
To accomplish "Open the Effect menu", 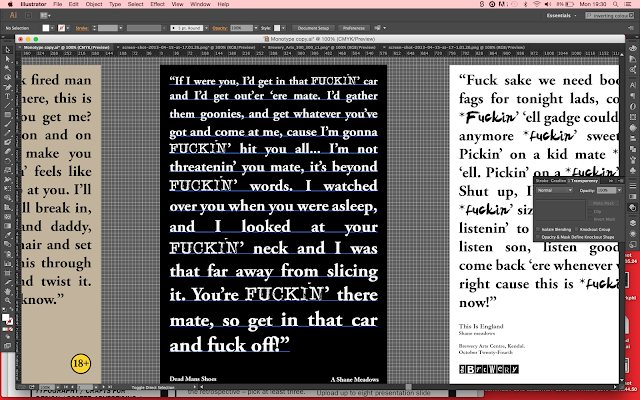I will (157, 4).
